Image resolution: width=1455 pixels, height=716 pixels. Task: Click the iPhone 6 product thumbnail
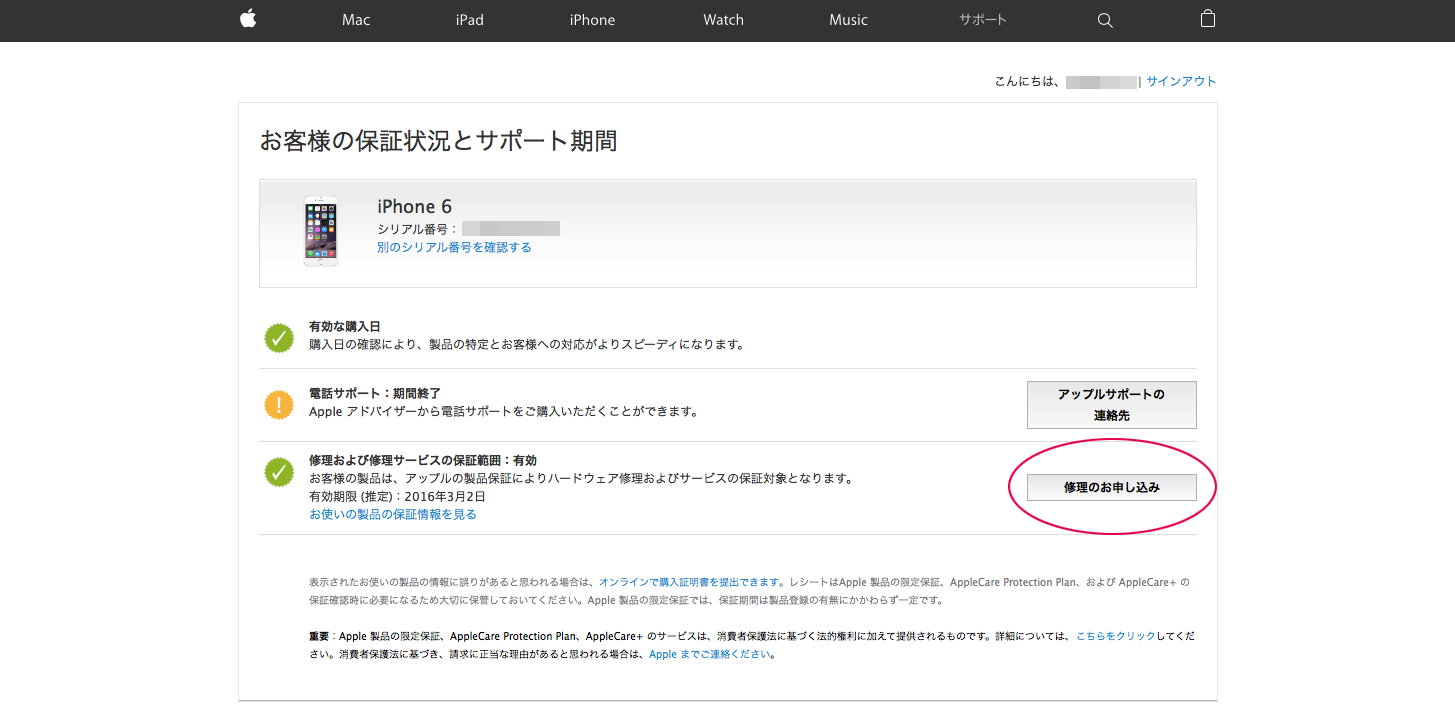(321, 232)
